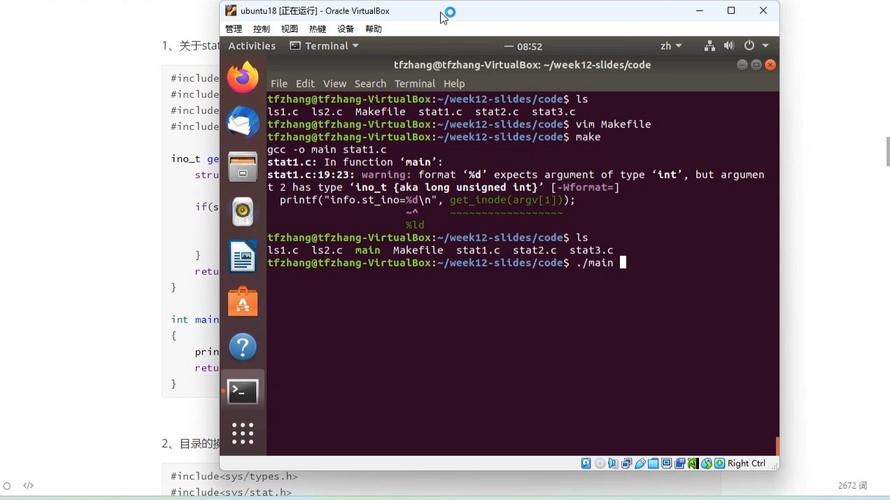Viewport: 890px width, 500px height.
Task: Open VirtualBox 管理 menu
Action: tap(233, 29)
